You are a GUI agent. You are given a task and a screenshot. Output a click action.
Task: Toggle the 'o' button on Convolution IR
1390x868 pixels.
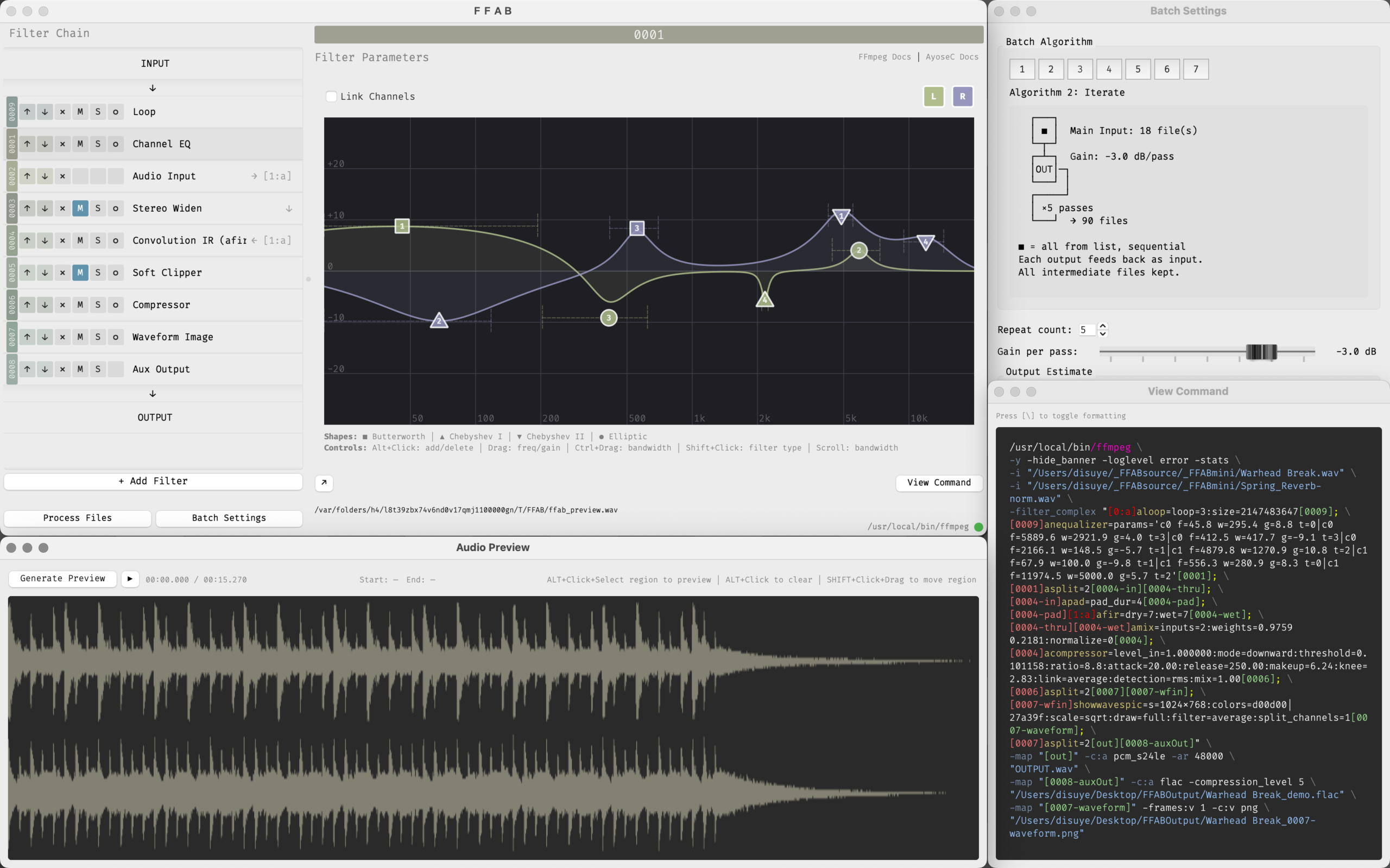(116, 240)
